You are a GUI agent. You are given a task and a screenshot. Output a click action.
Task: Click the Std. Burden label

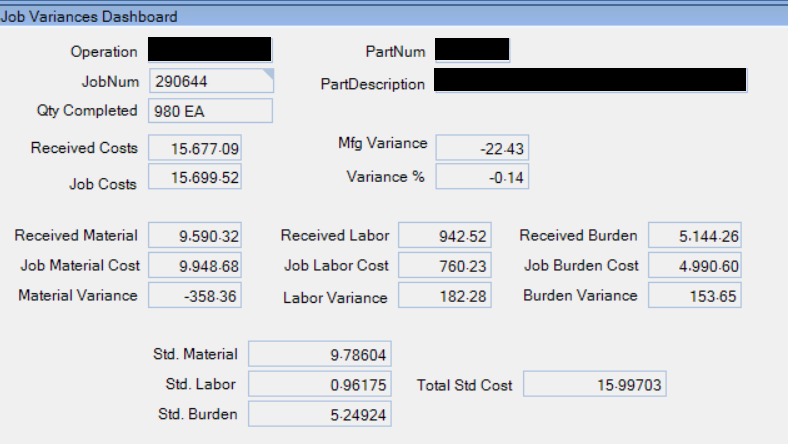[198, 414]
